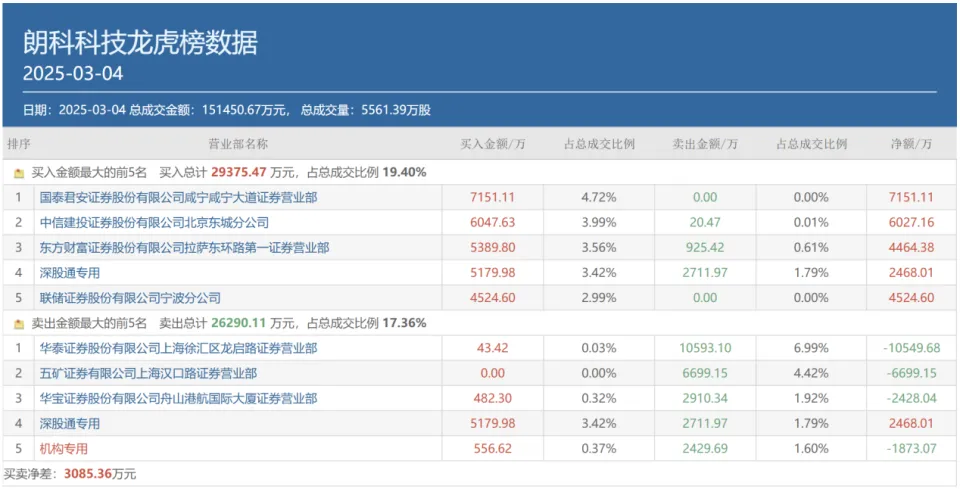Open 国泰君安证券咸宁咸宁大道证券营业部 link
Image resolution: width=960 pixels, height=489 pixels.
[178, 198]
